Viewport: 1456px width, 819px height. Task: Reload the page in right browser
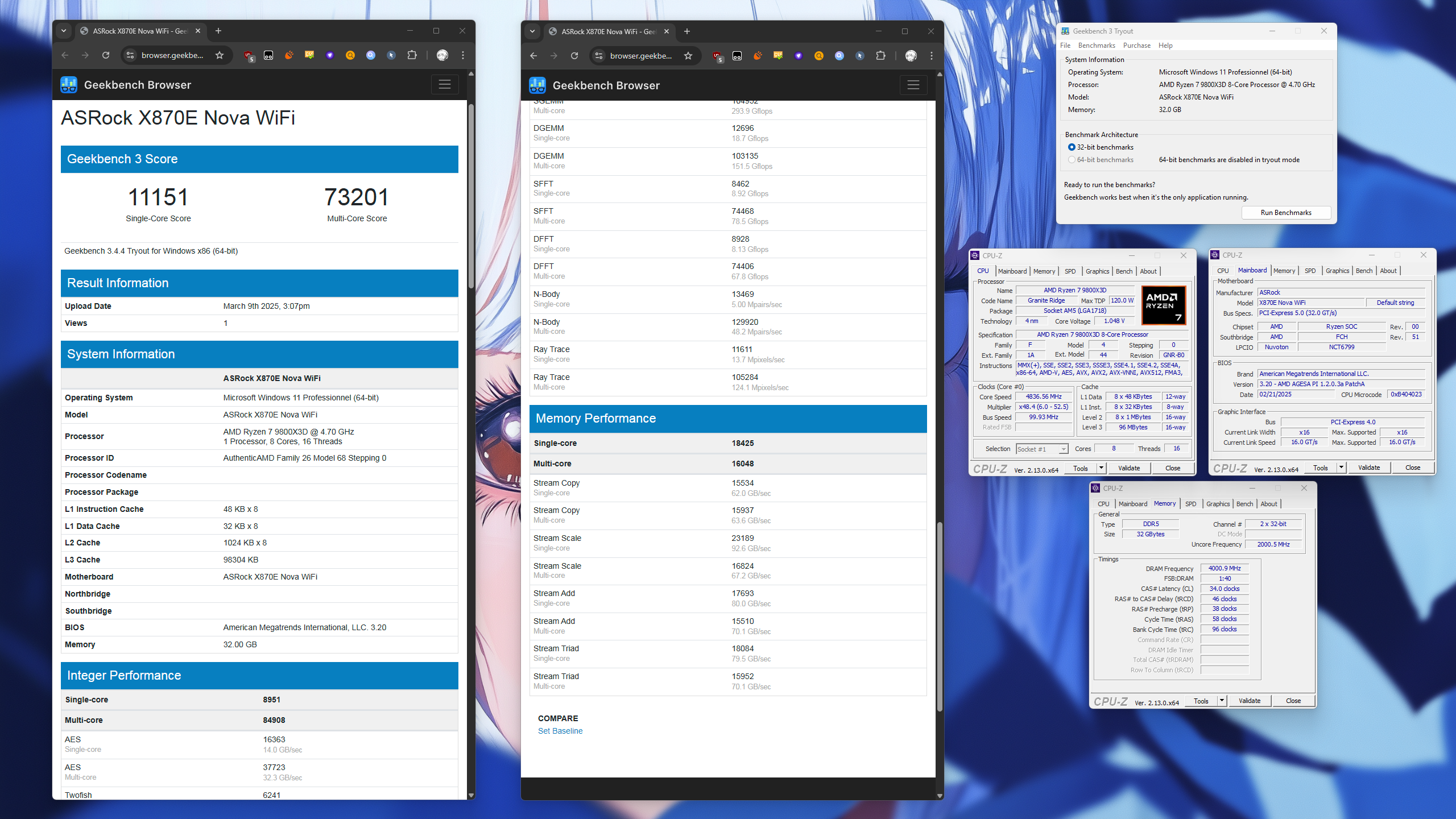pos(574,56)
